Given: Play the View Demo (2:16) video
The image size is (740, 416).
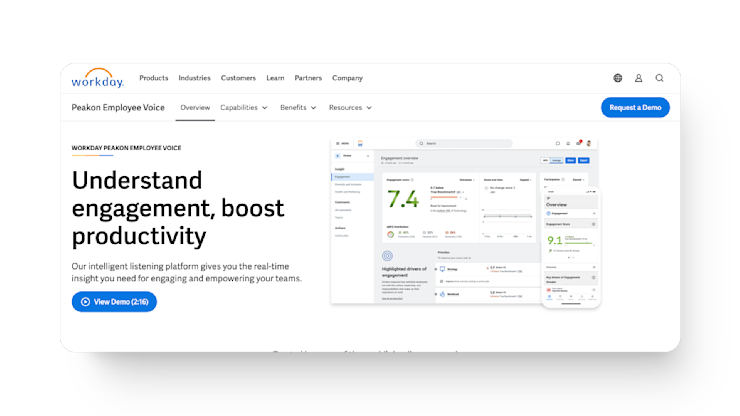Looking at the screenshot, I should coord(114,302).
